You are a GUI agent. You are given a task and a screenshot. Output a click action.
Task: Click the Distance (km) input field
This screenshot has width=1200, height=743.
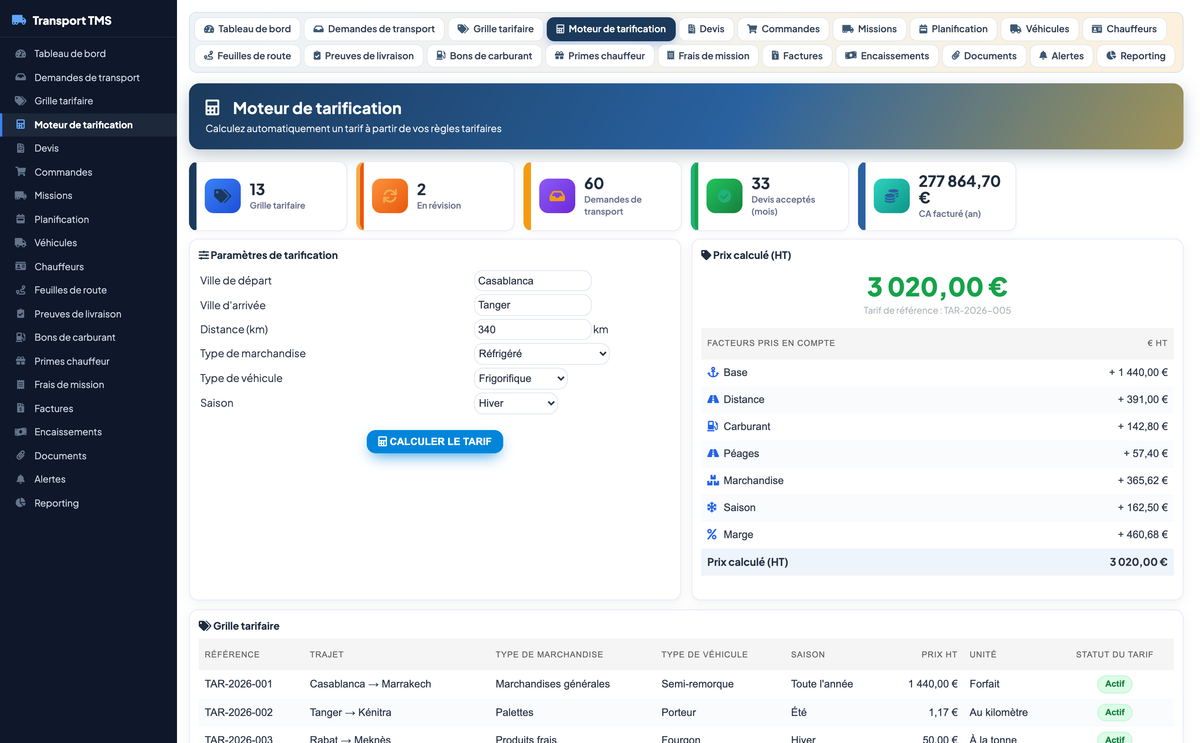point(533,329)
